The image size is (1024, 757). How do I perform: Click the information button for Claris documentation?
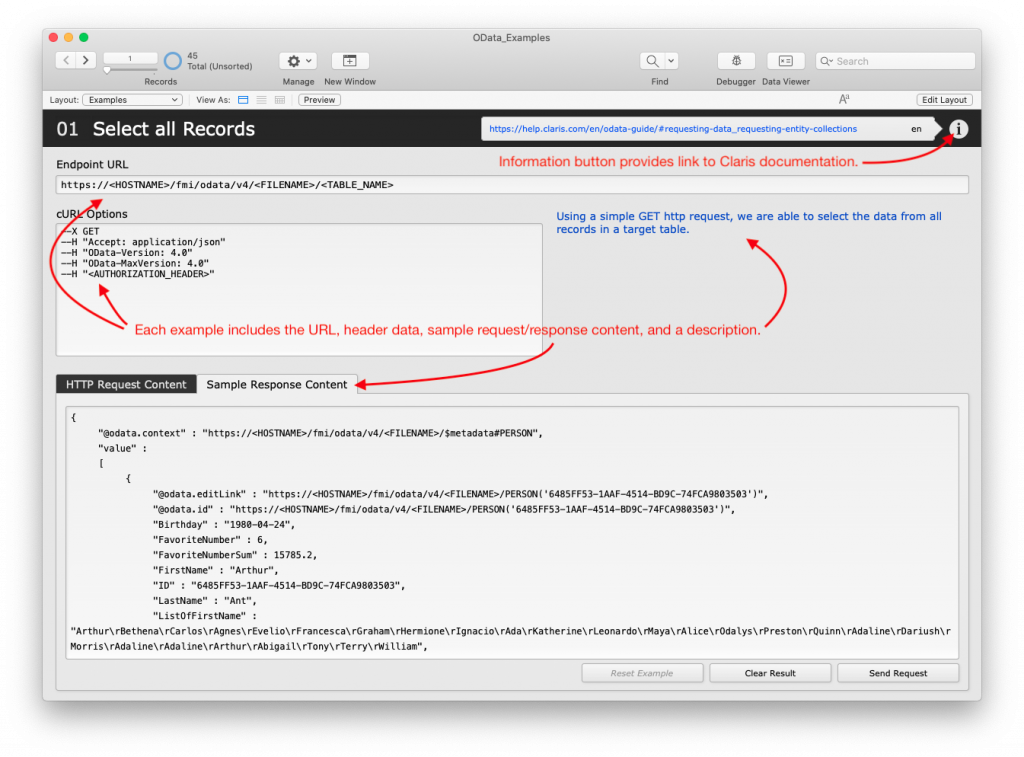coord(958,129)
